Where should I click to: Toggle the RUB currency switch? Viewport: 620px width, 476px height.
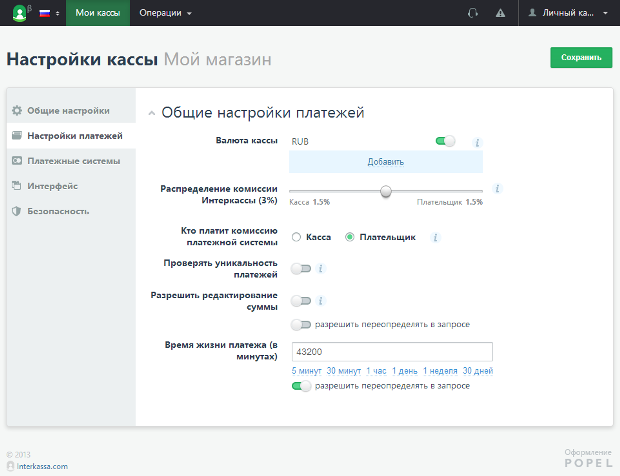pos(445,141)
